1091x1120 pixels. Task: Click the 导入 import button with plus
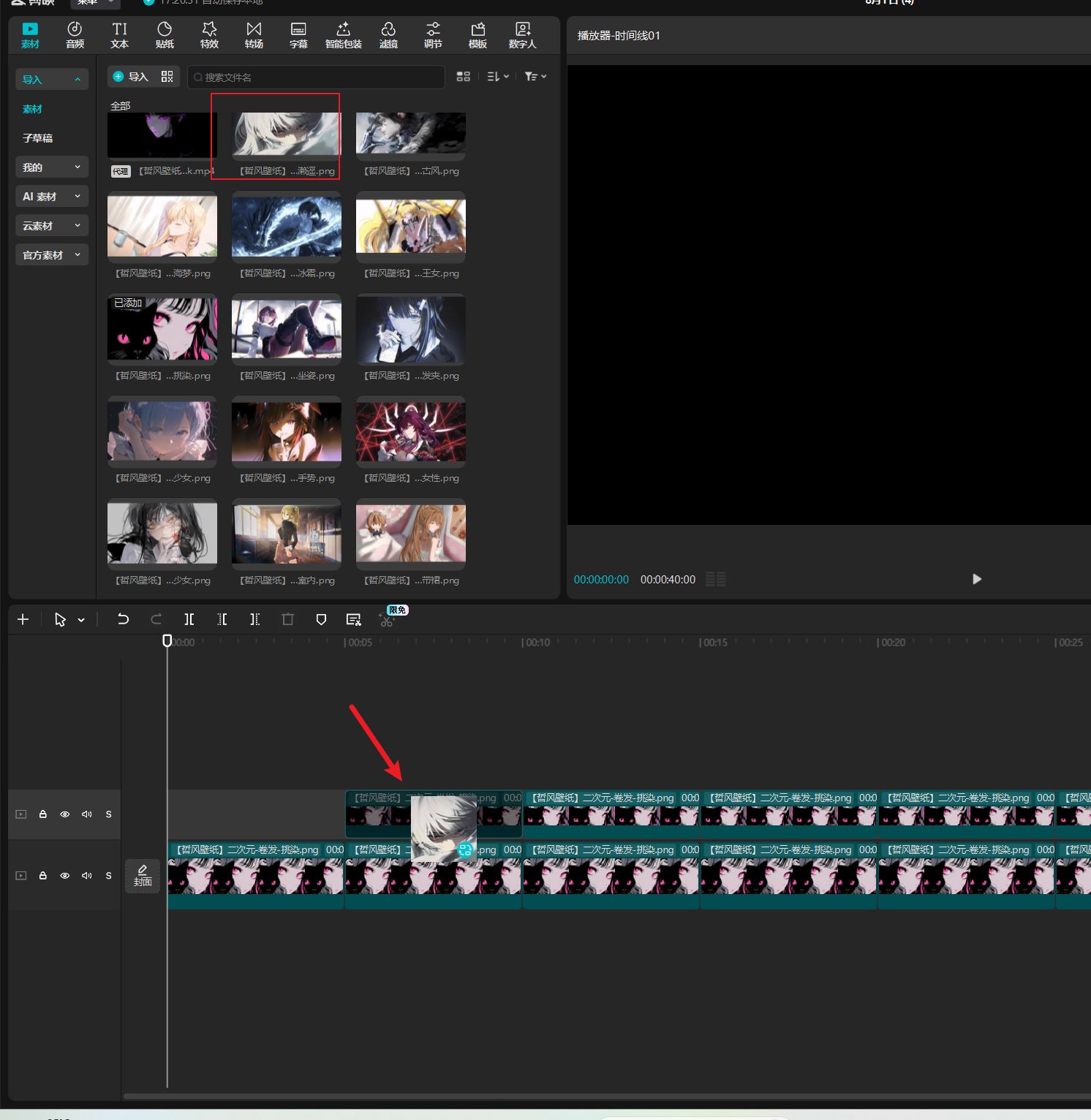(x=131, y=77)
